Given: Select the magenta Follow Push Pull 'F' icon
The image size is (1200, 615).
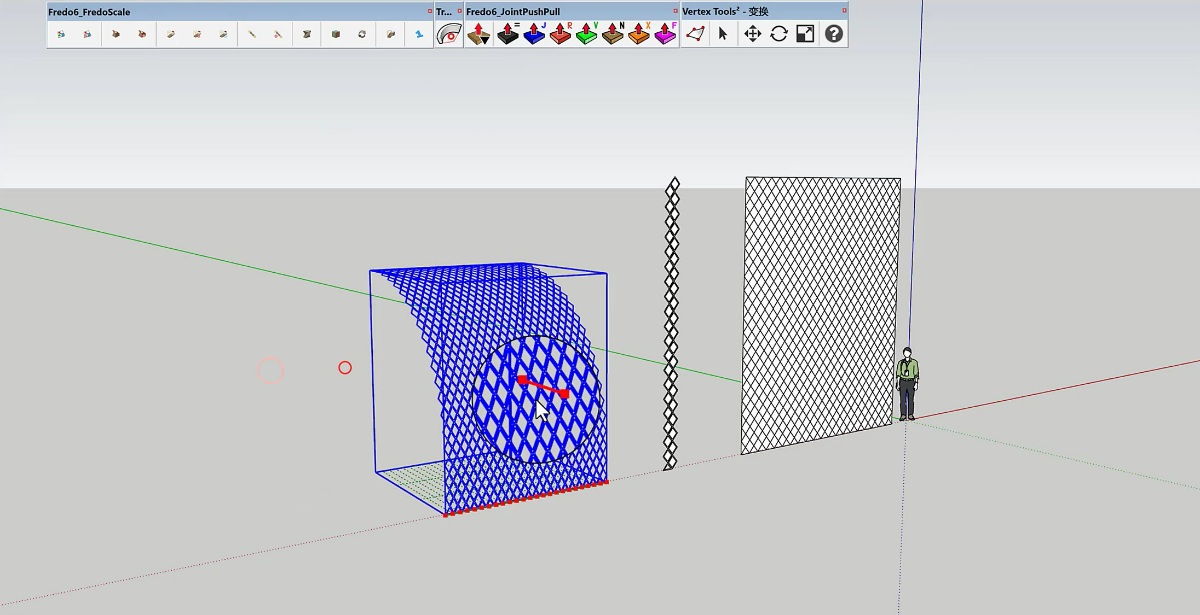Looking at the screenshot, I should coord(666,34).
